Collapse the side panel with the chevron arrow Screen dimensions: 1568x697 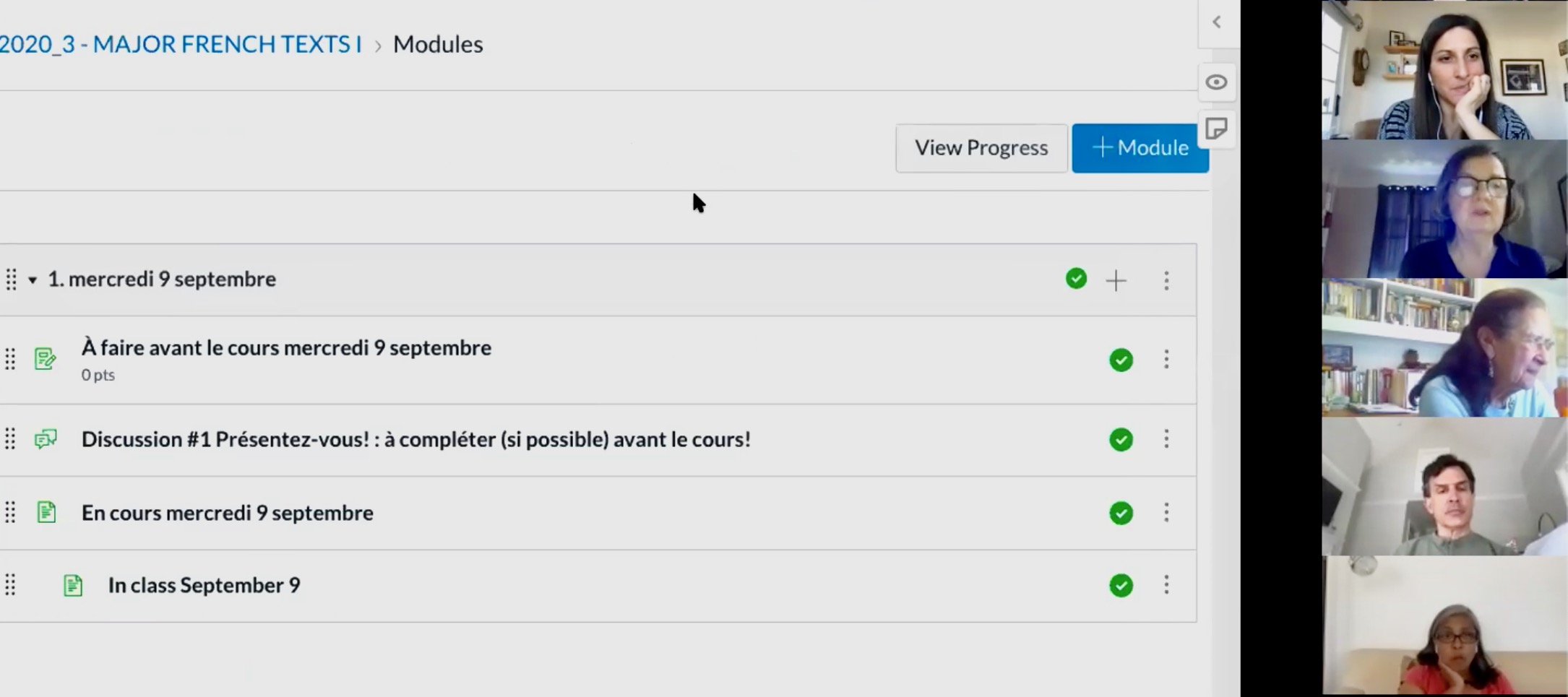coord(1217,22)
